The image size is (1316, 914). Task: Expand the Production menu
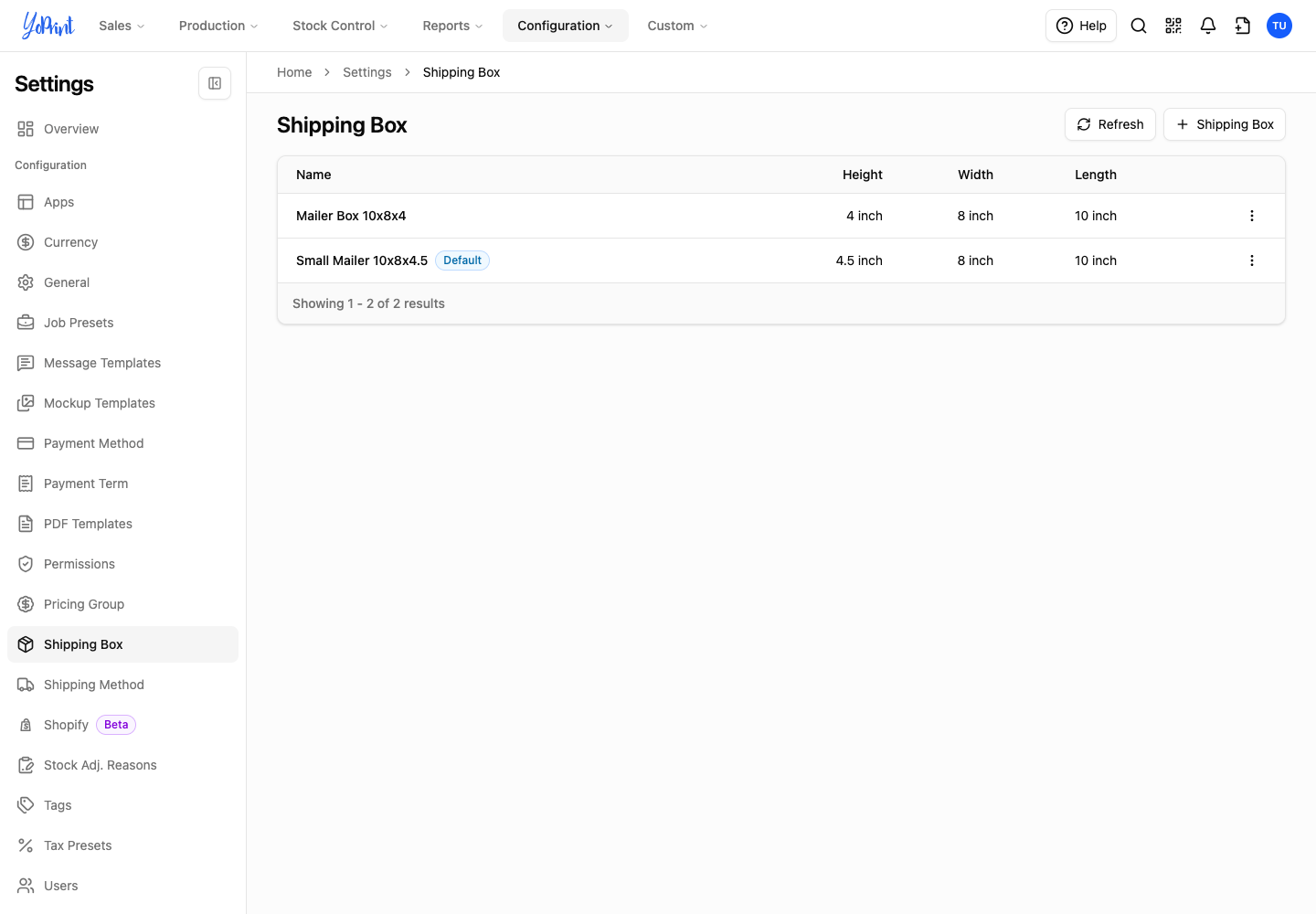(x=218, y=26)
